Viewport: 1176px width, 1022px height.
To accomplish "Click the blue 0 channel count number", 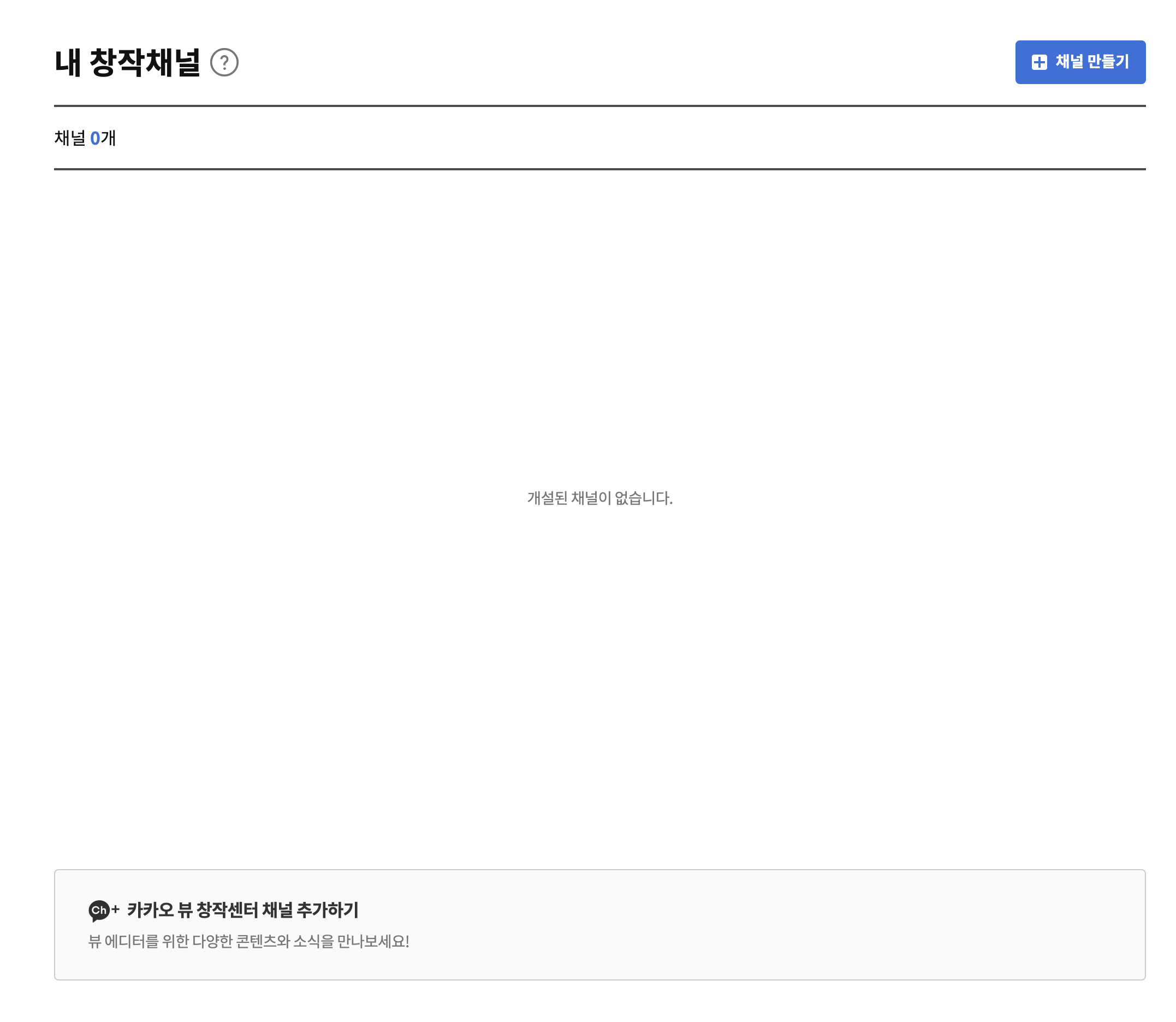I will (94, 139).
